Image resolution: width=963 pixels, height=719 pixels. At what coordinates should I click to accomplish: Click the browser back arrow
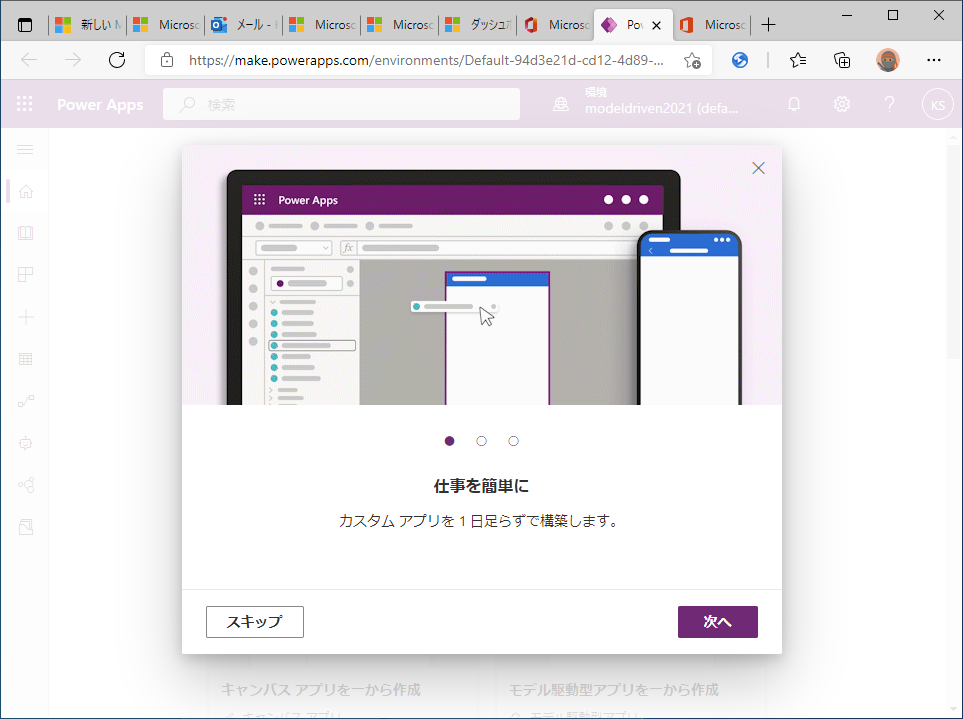tap(29, 60)
